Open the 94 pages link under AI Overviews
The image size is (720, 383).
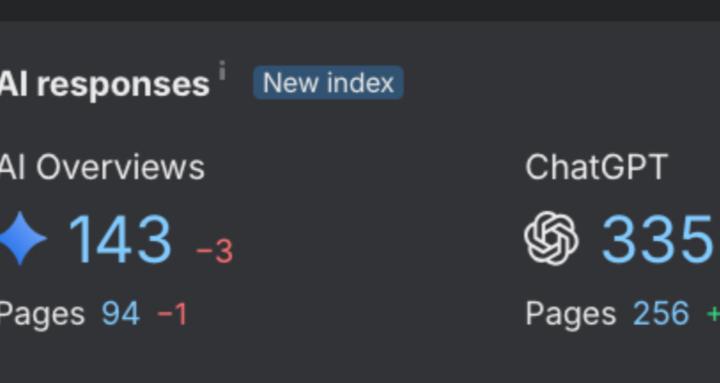(x=121, y=314)
